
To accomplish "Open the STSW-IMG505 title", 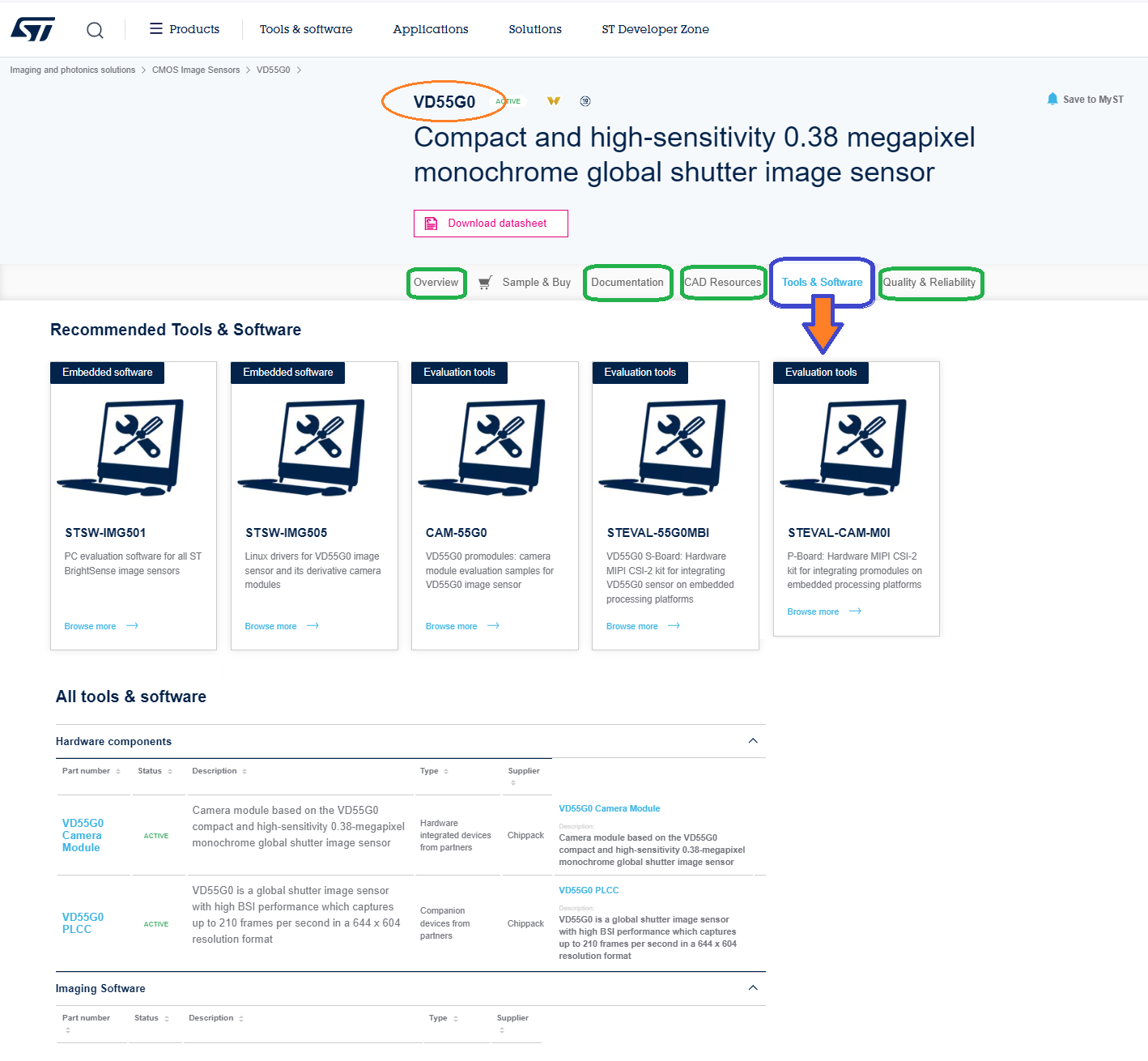I will pos(287,533).
